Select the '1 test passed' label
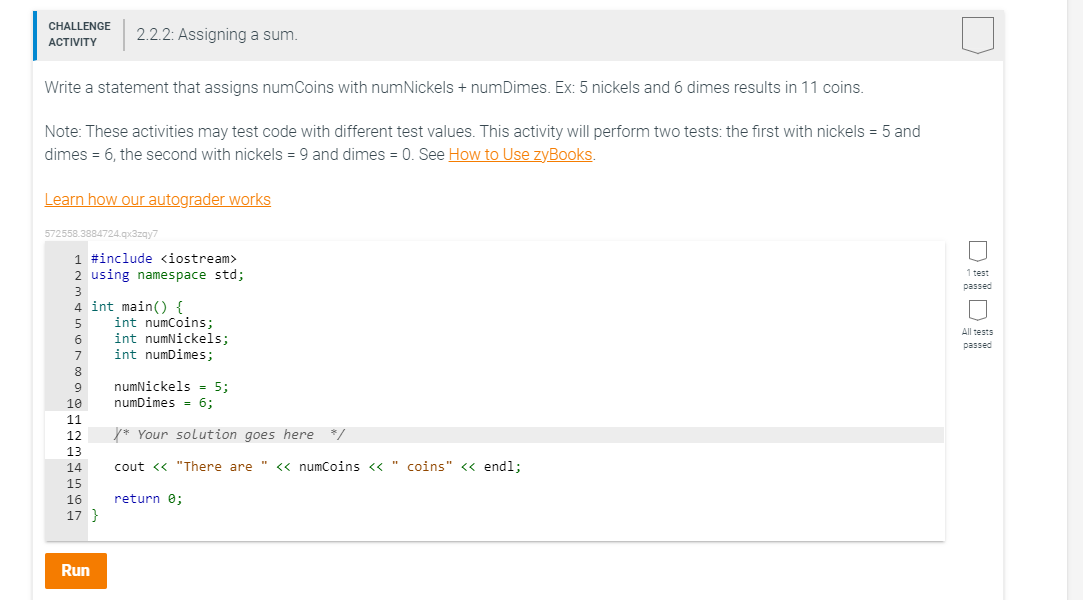 pos(977,279)
